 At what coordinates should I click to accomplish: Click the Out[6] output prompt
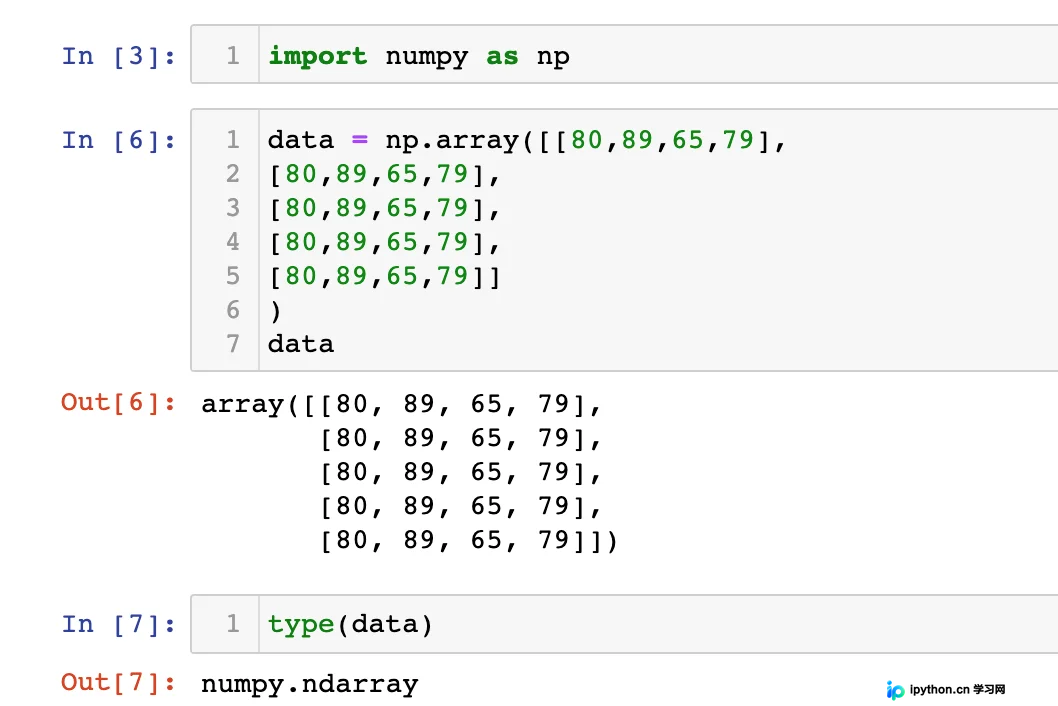click(119, 402)
